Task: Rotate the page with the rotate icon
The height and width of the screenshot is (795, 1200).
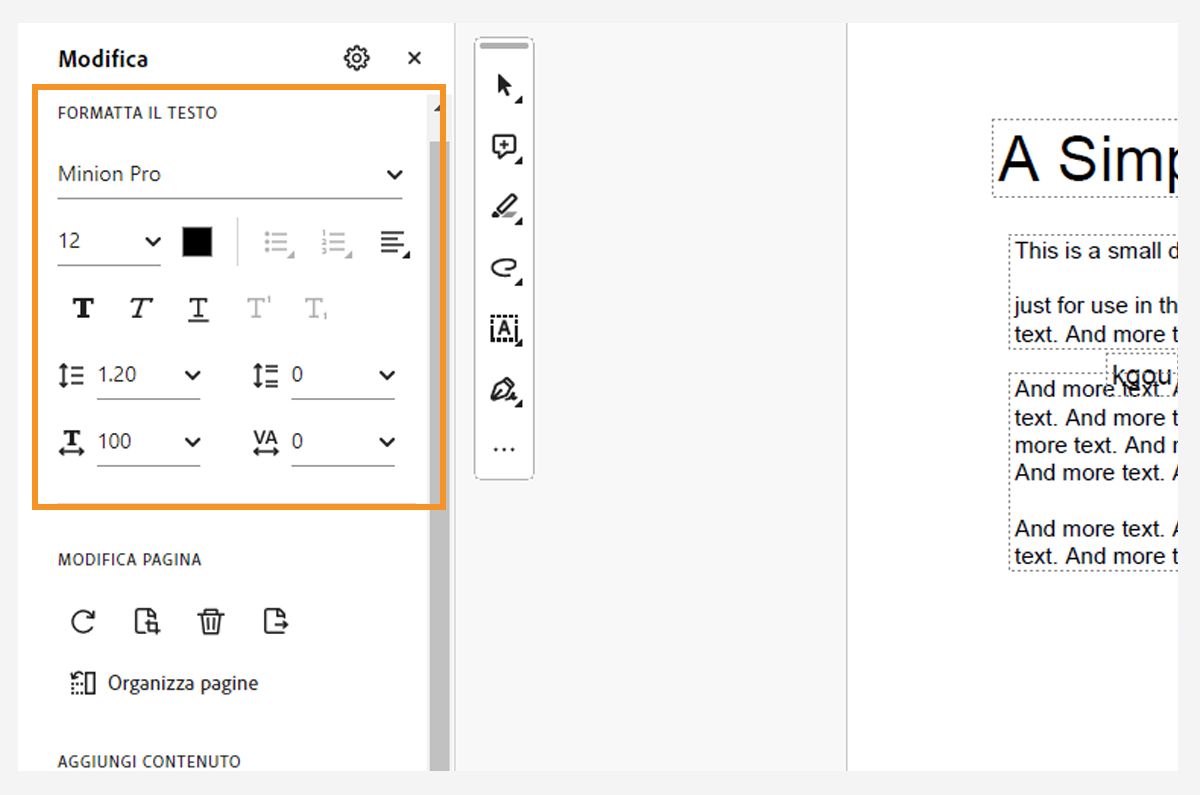Action: (x=83, y=621)
